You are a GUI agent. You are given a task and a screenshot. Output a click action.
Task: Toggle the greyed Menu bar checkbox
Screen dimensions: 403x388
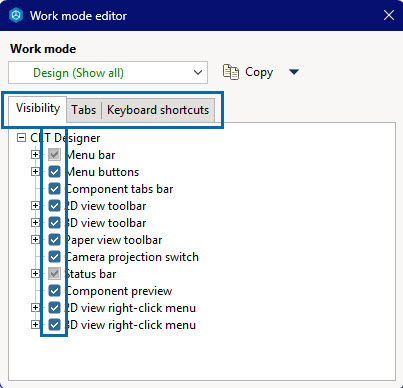tap(54, 155)
